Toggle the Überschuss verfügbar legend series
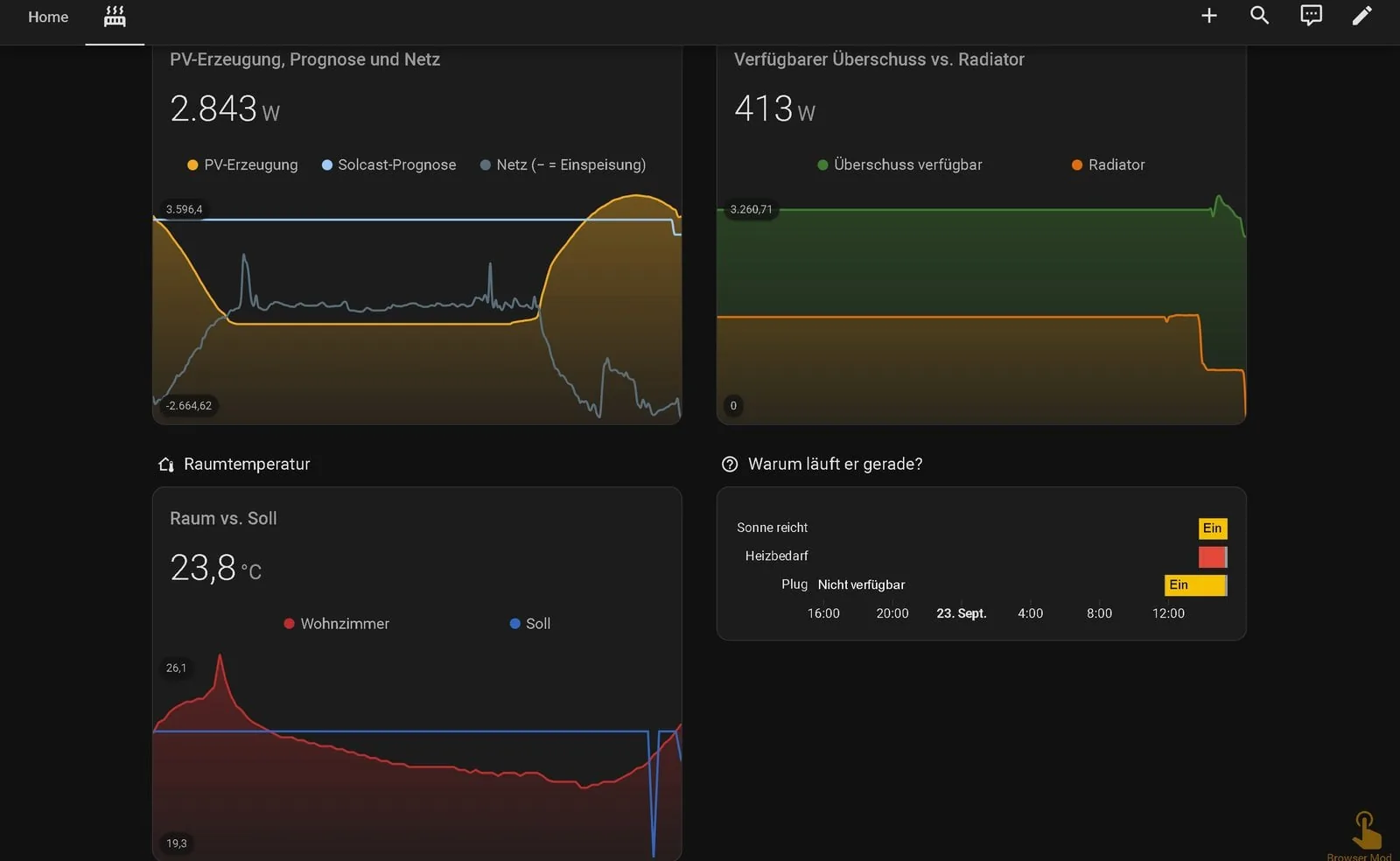Image resolution: width=1400 pixels, height=861 pixels. pos(899,164)
